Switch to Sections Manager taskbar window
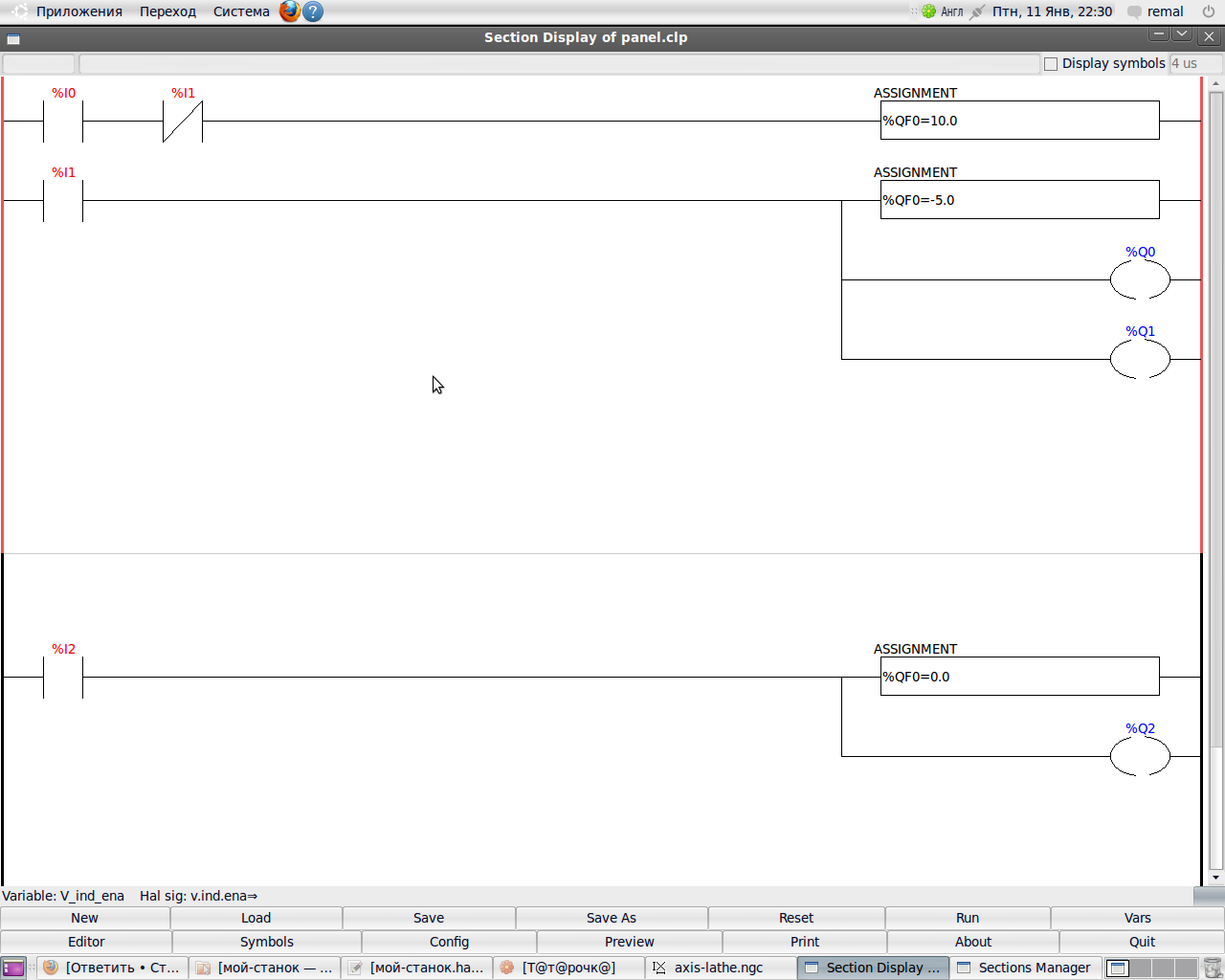The width and height of the screenshot is (1225, 980). 1026,968
